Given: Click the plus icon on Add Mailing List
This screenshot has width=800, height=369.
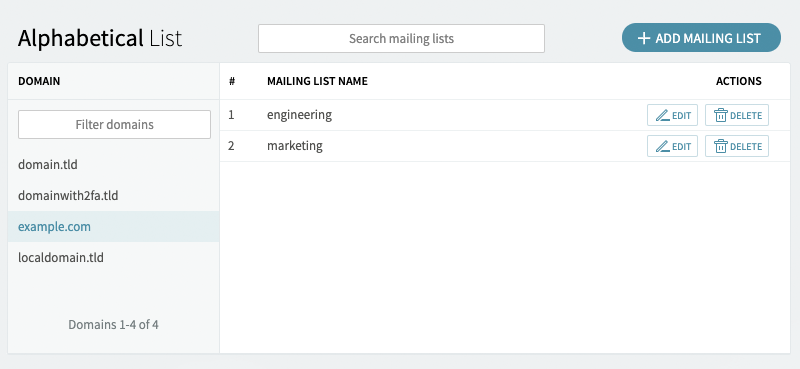Looking at the screenshot, I should pyautogui.click(x=644, y=38).
